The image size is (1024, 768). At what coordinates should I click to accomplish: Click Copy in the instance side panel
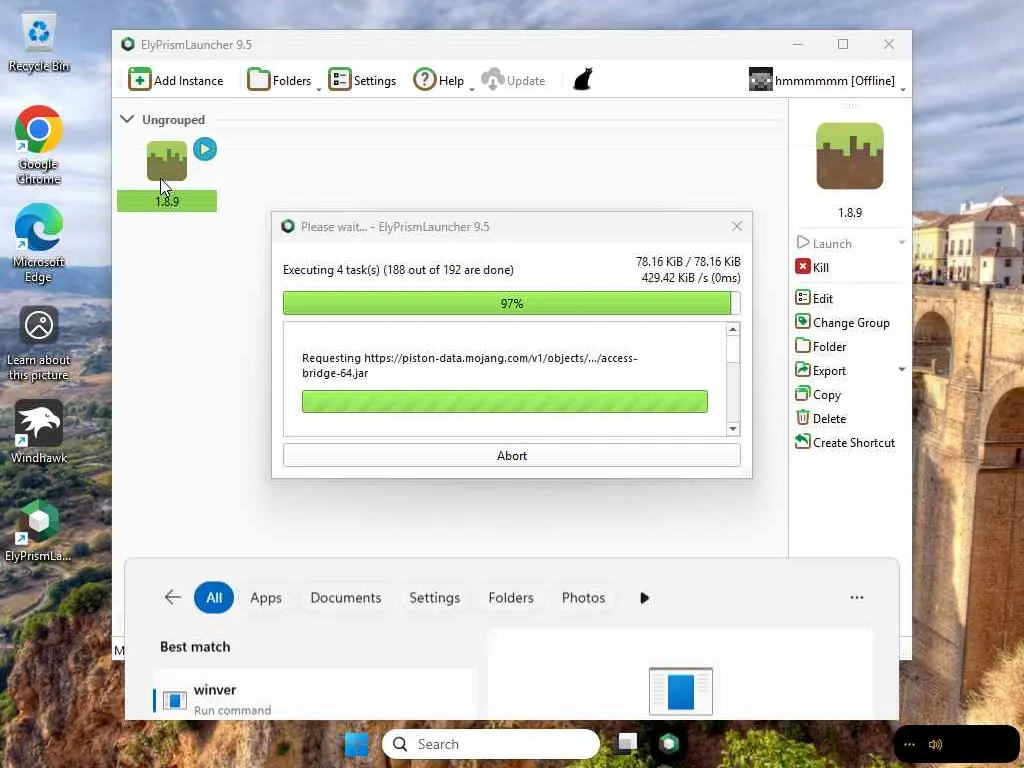[x=818, y=394]
